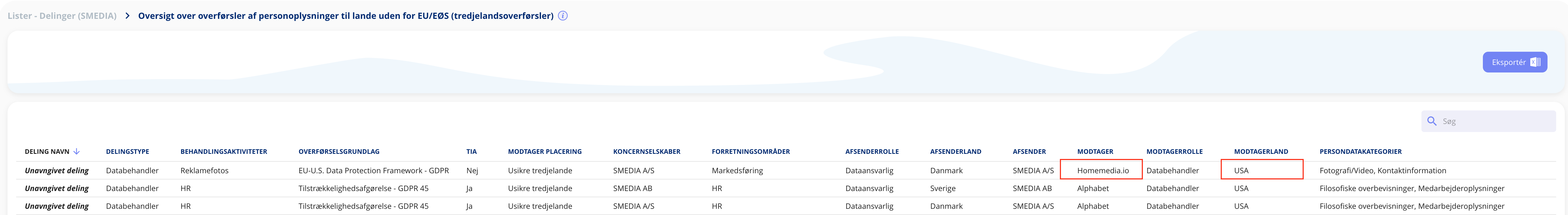
Task: Sort by the Persondatakategorier column header
Action: click(x=1361, y=152)
